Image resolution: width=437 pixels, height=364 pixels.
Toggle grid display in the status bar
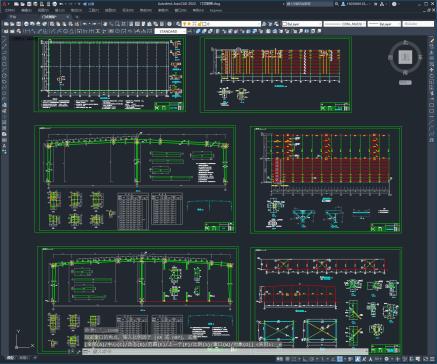[288, 359]
